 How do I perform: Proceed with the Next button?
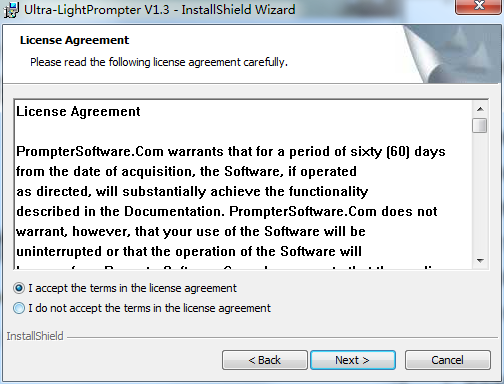coord(353,360)
